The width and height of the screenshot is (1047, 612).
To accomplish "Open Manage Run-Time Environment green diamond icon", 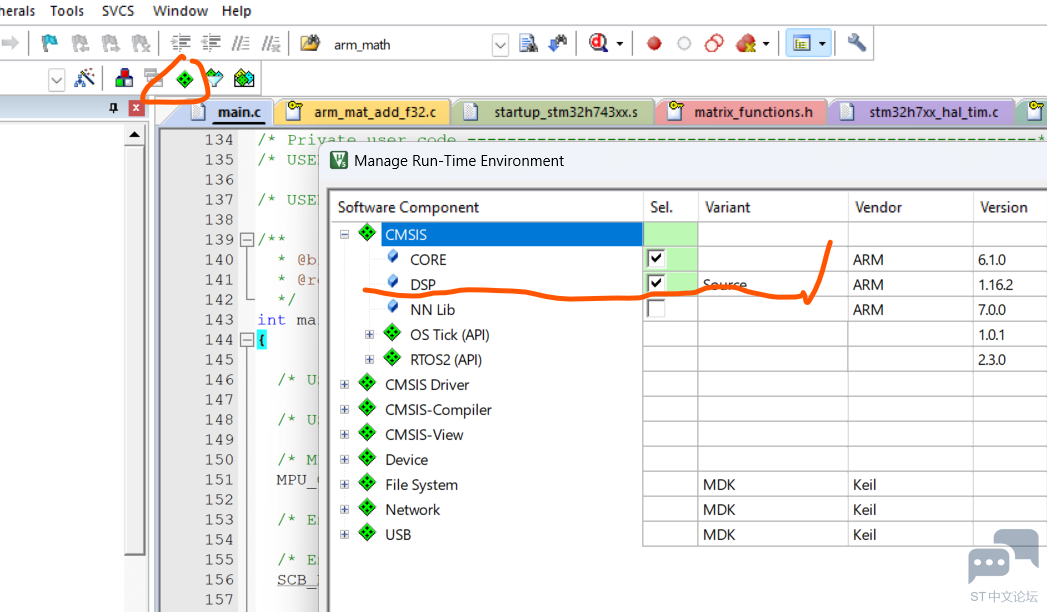I will 184,78.
